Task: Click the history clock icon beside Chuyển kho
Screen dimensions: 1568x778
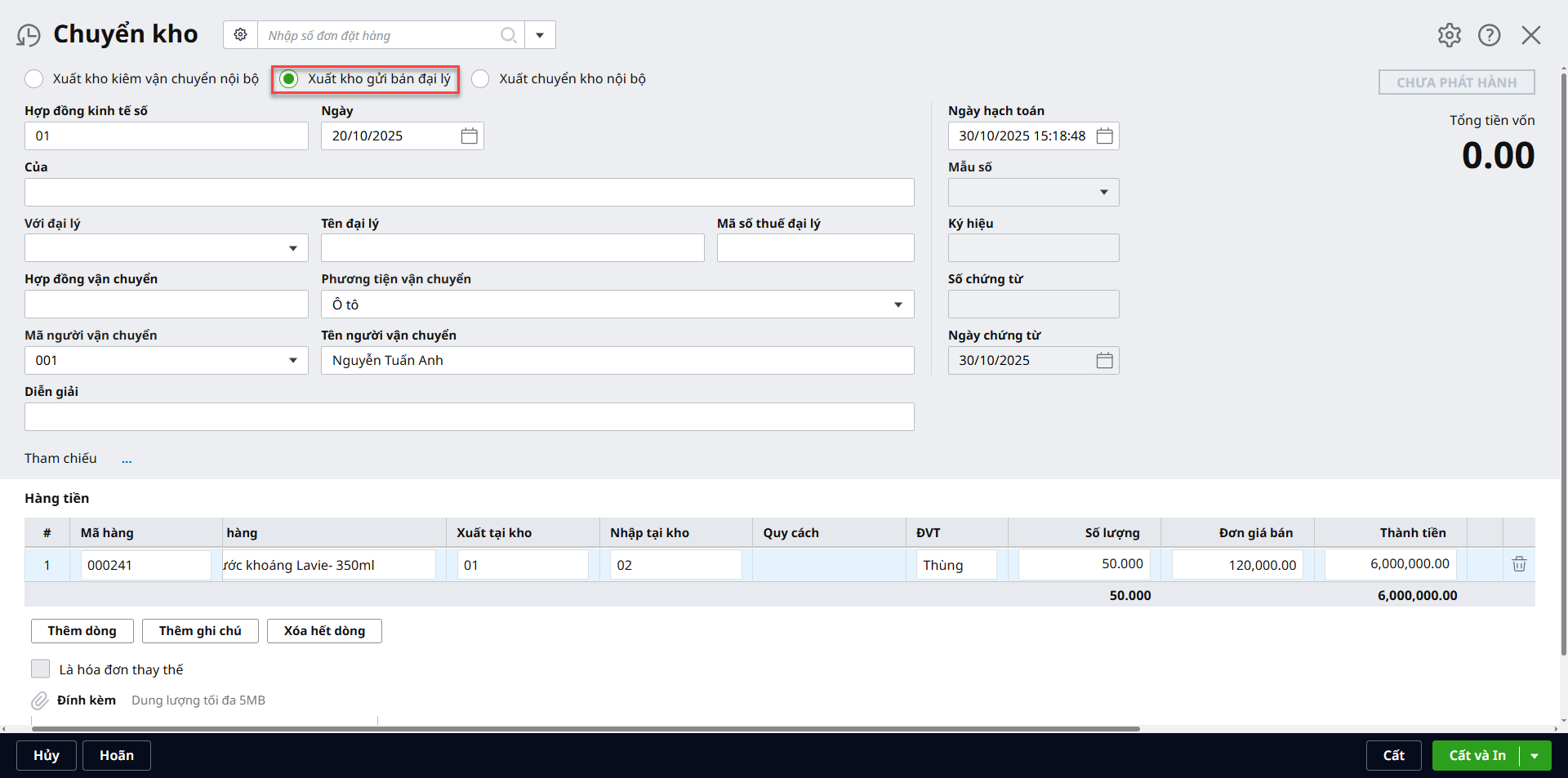Action: click(29, 35)
